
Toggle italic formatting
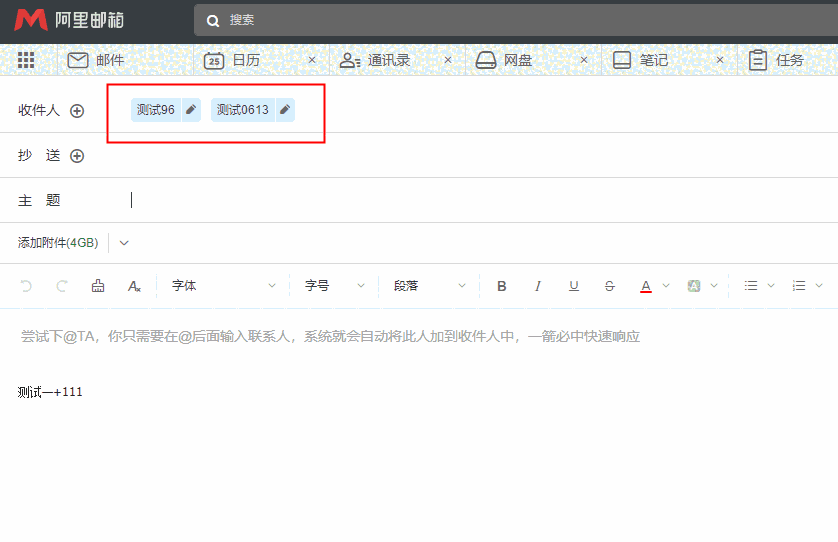pos(538,287)
